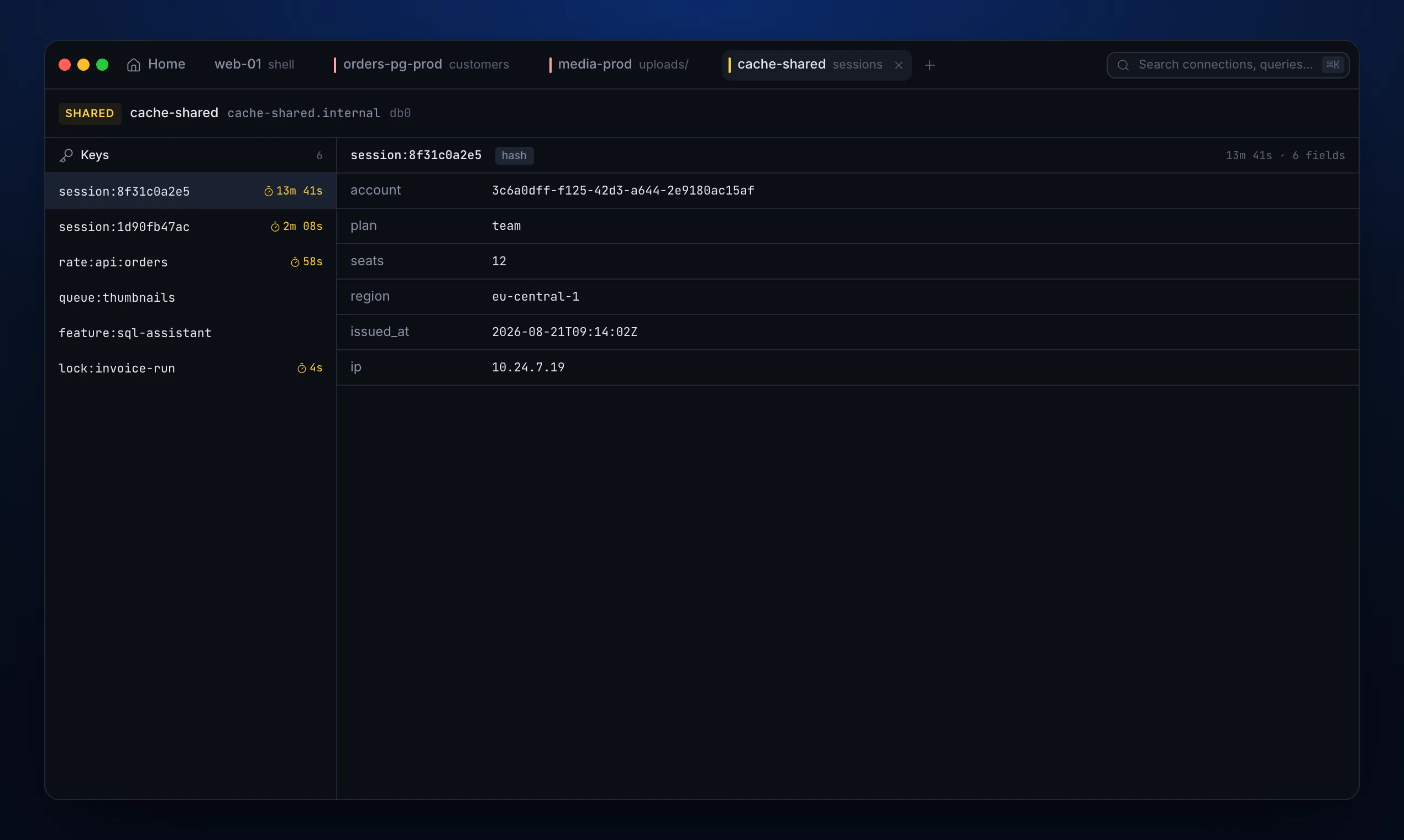Select key queue:thumbnails
The width and height of the screenshot is (1404, 840).
(191, 297)
